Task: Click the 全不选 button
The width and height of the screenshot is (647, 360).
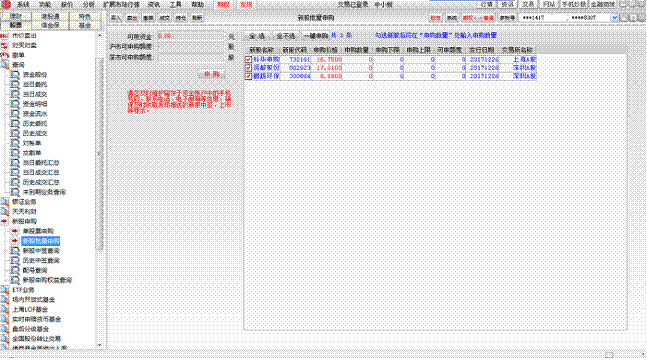Action: (286, 36)
